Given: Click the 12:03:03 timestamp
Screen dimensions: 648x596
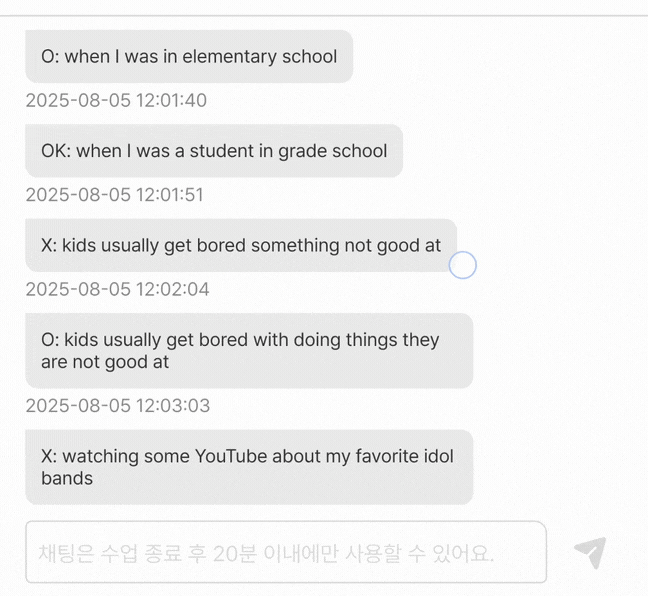Looking at the screenshot, I should point(117,406).
